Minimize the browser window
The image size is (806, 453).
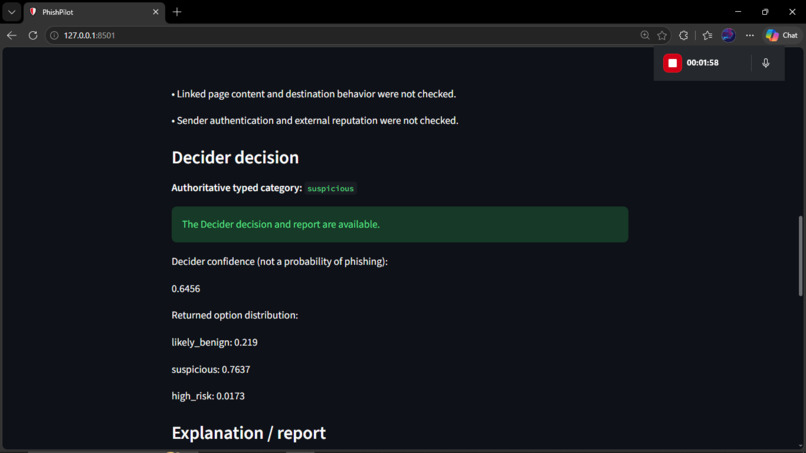tap(738, 12)
